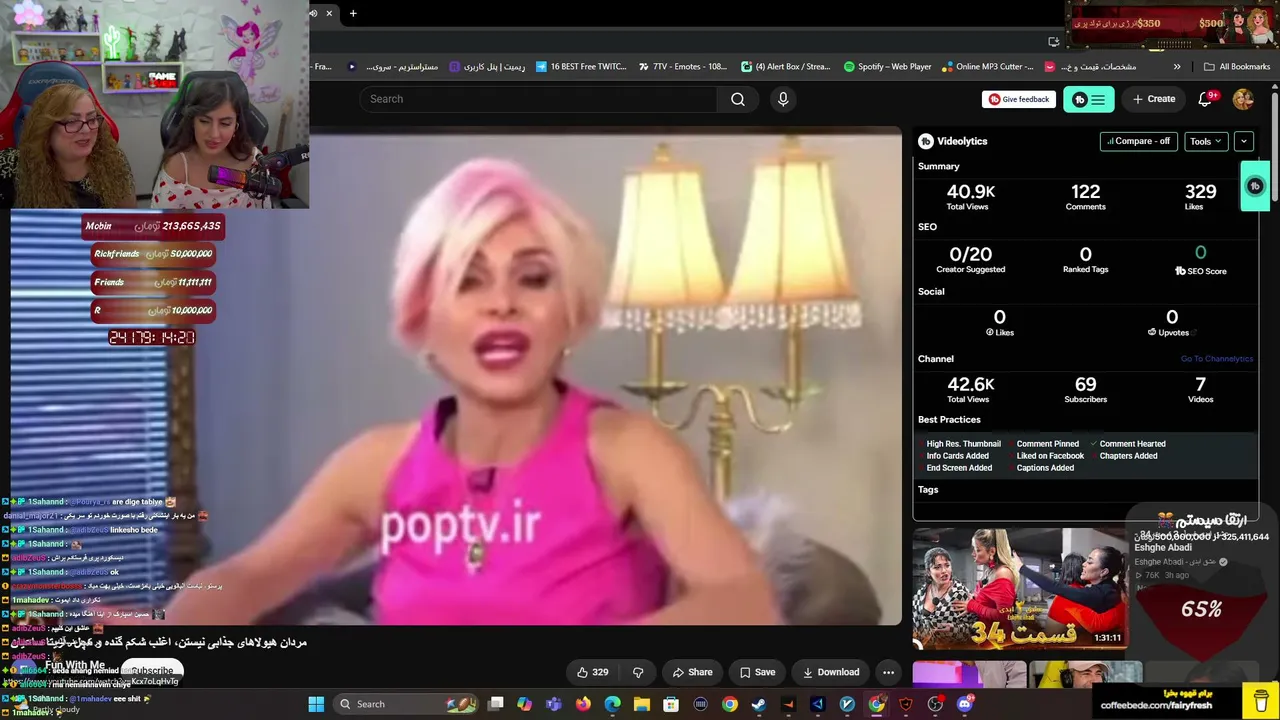
Task: Open the more actions ellipsis under the video
Action: 888,672
